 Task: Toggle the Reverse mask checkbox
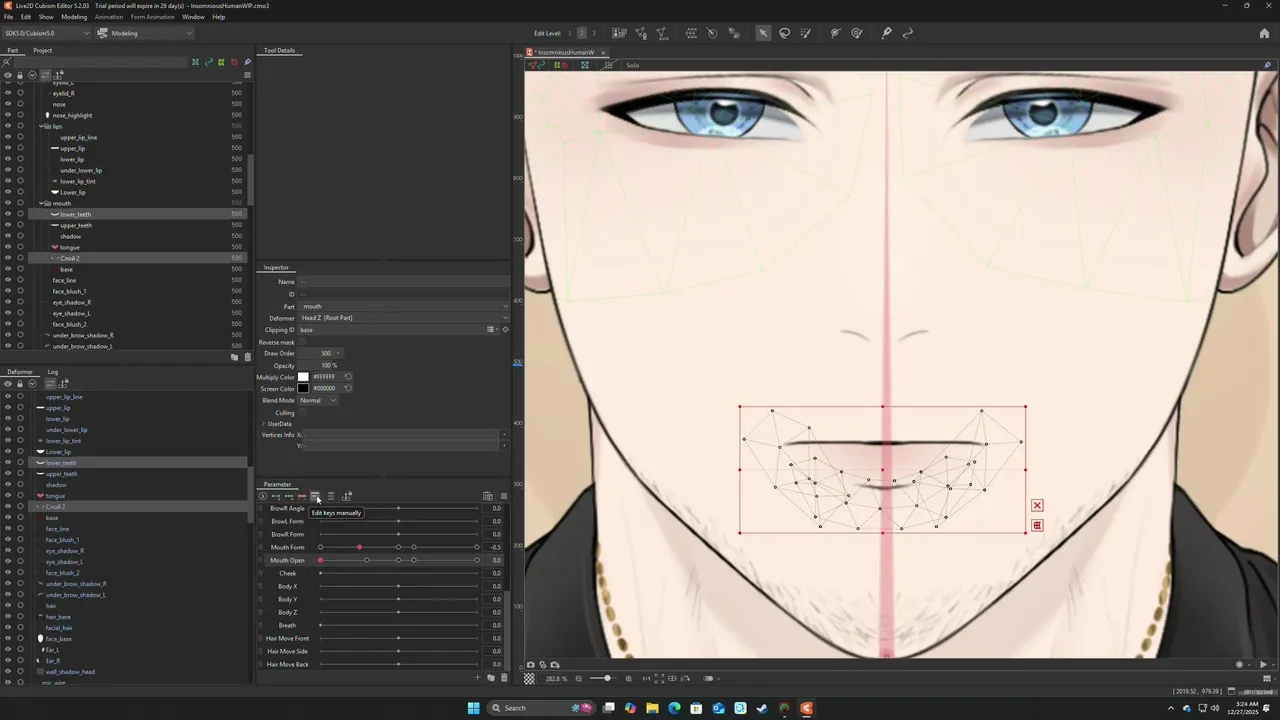(303, 342)
